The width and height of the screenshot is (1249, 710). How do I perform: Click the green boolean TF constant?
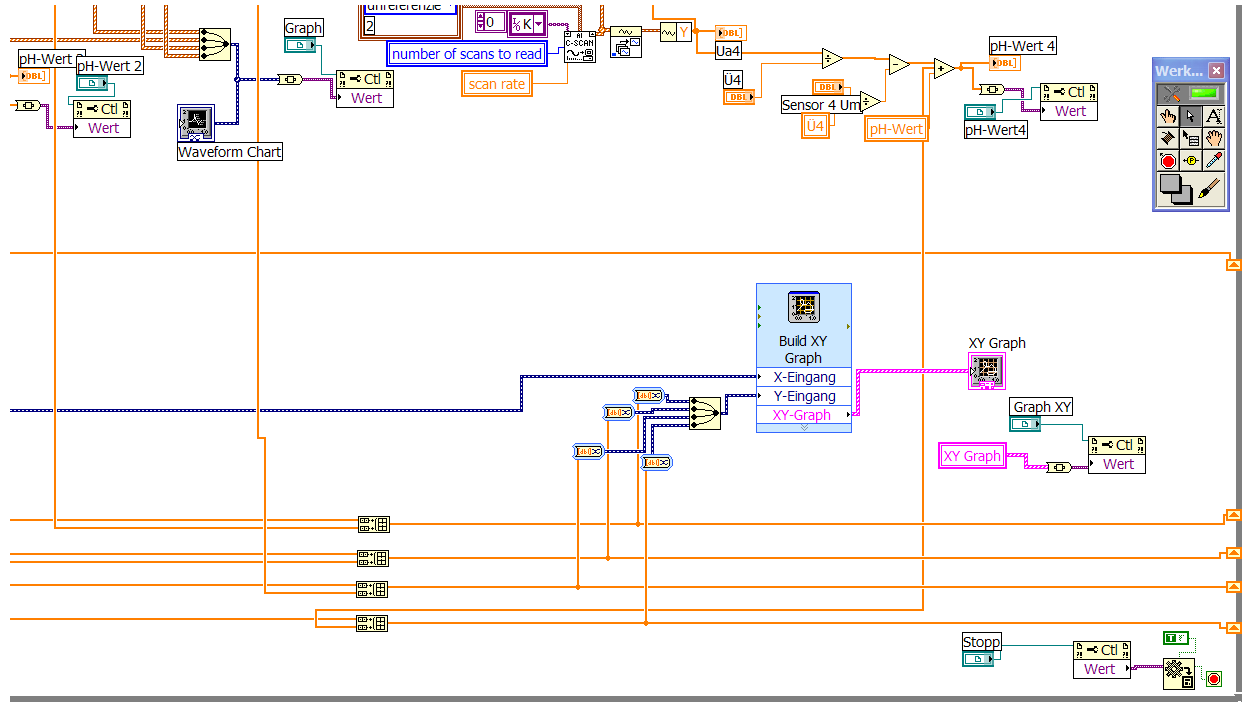click(1176, 638)
